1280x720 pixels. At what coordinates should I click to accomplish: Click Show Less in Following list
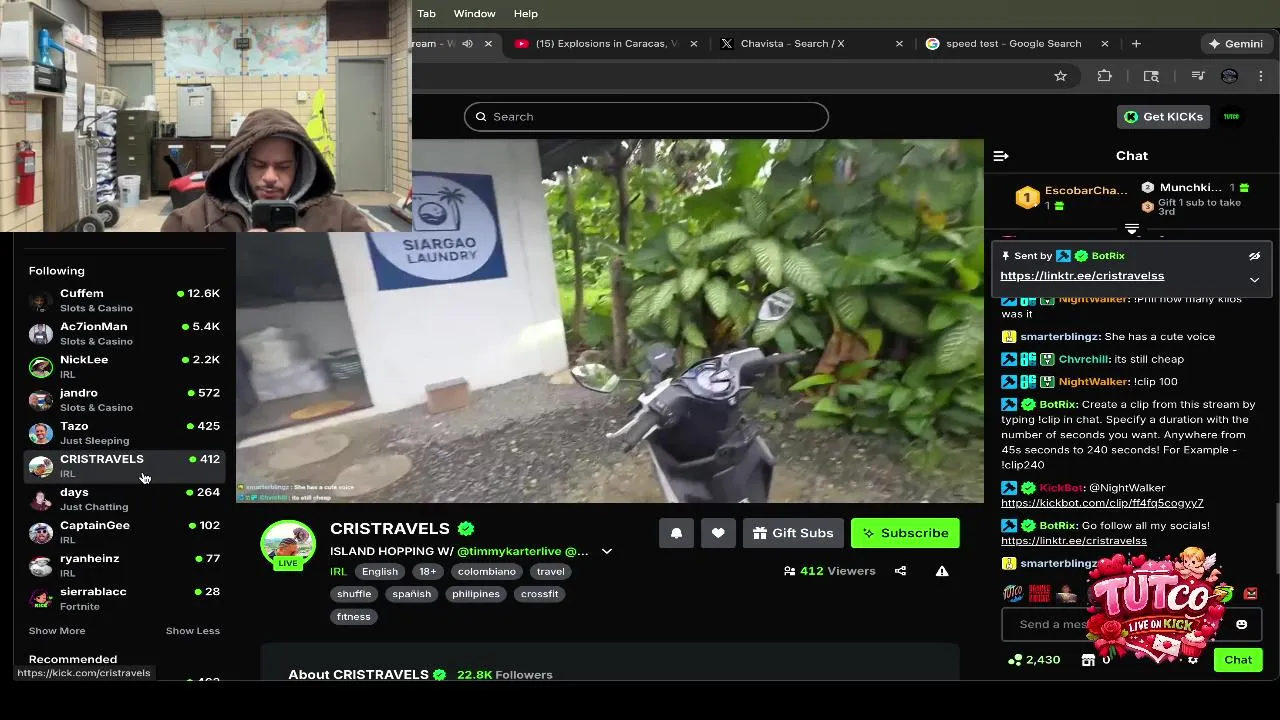[x=193, y=631]
